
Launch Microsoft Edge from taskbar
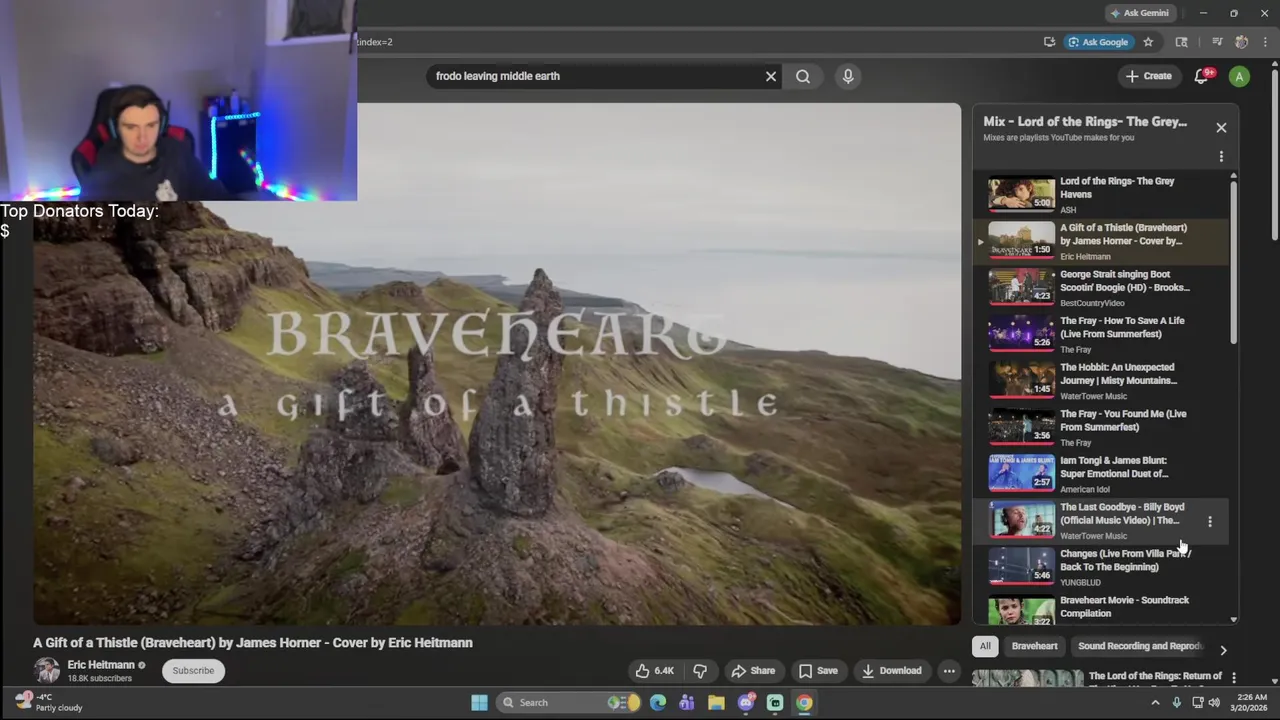pos(658,702)
